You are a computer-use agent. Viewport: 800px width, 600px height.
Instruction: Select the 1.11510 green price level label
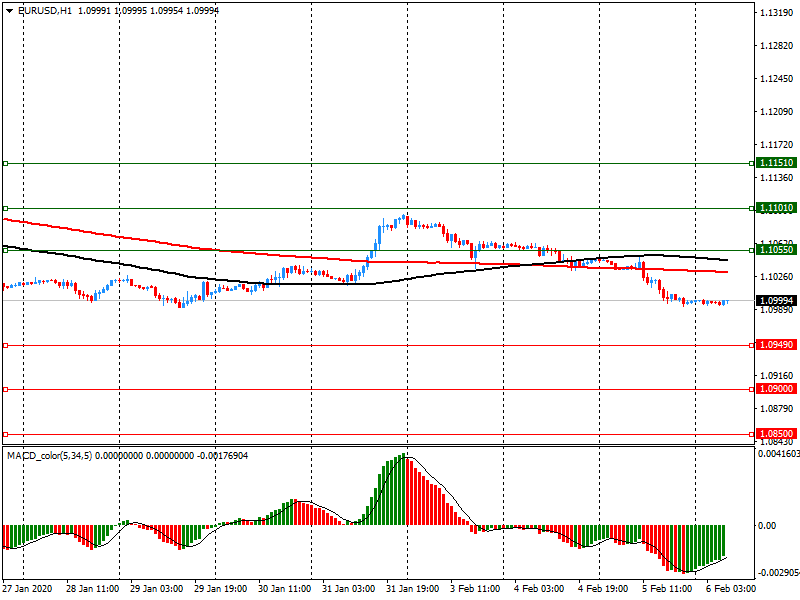point(775,162)
